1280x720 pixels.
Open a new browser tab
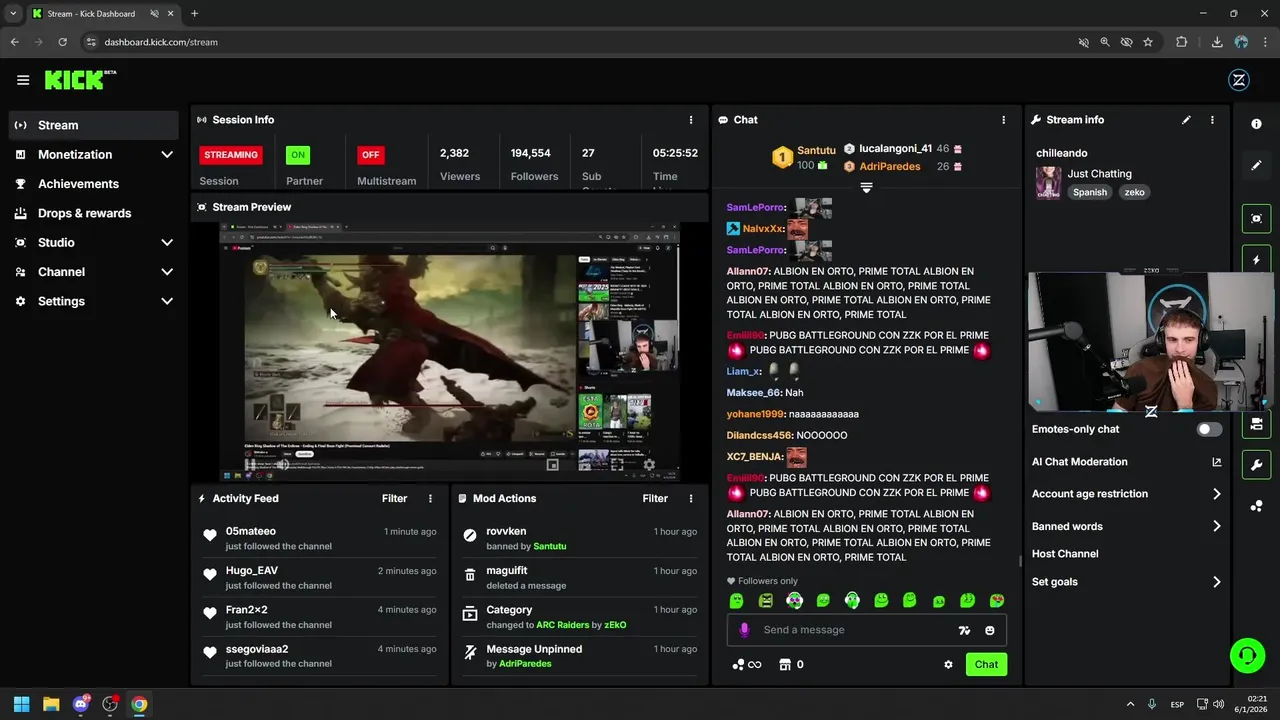pos(194,14)
